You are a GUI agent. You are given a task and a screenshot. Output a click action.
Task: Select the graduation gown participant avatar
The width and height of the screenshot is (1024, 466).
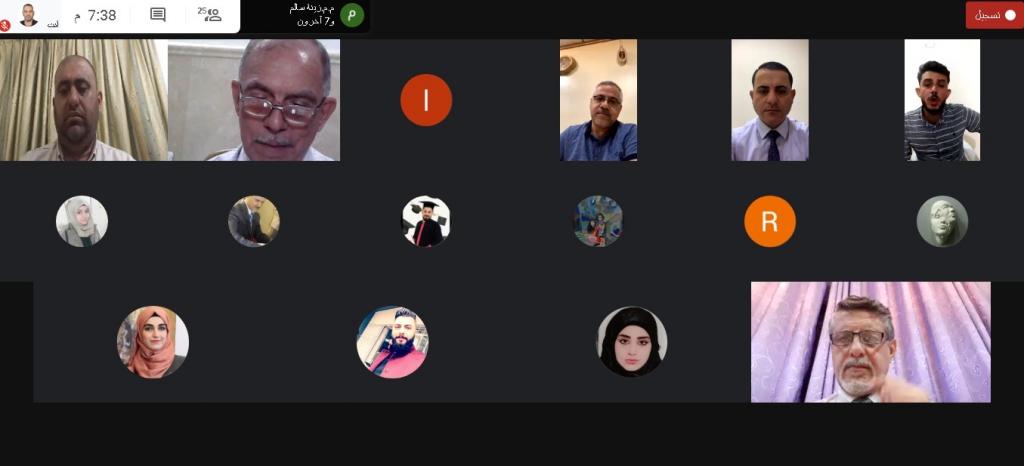pyautogui.click(x=426, y=221)
